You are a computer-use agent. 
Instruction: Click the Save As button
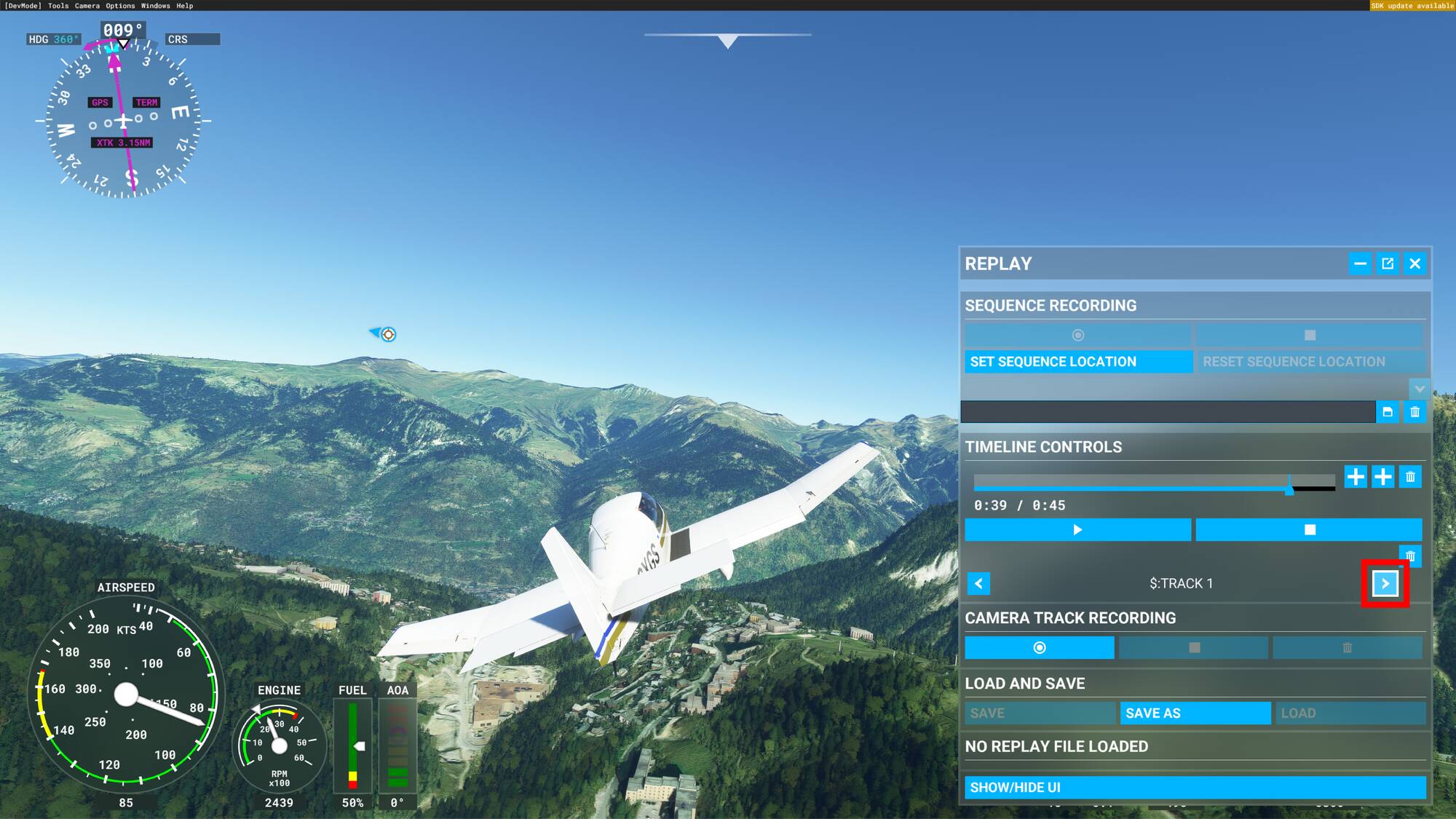1195,713
